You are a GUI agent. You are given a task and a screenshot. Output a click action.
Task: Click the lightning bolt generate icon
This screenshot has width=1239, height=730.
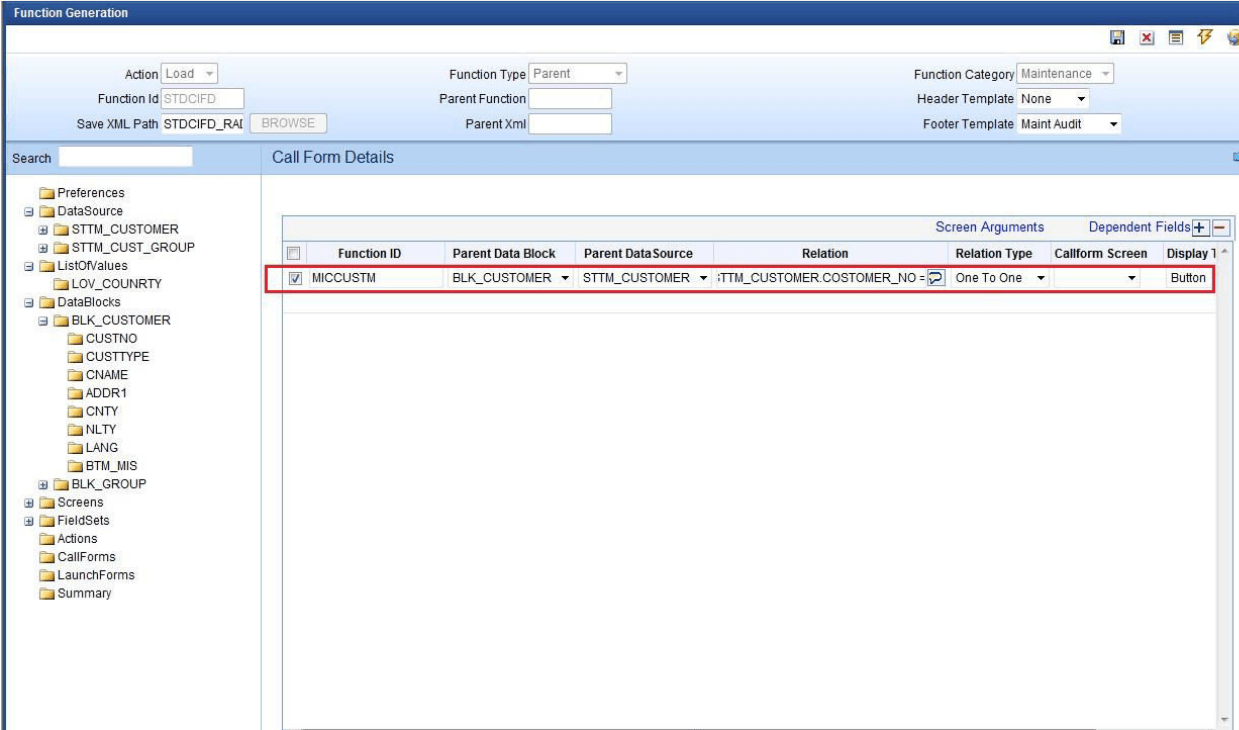point(1204,37)
